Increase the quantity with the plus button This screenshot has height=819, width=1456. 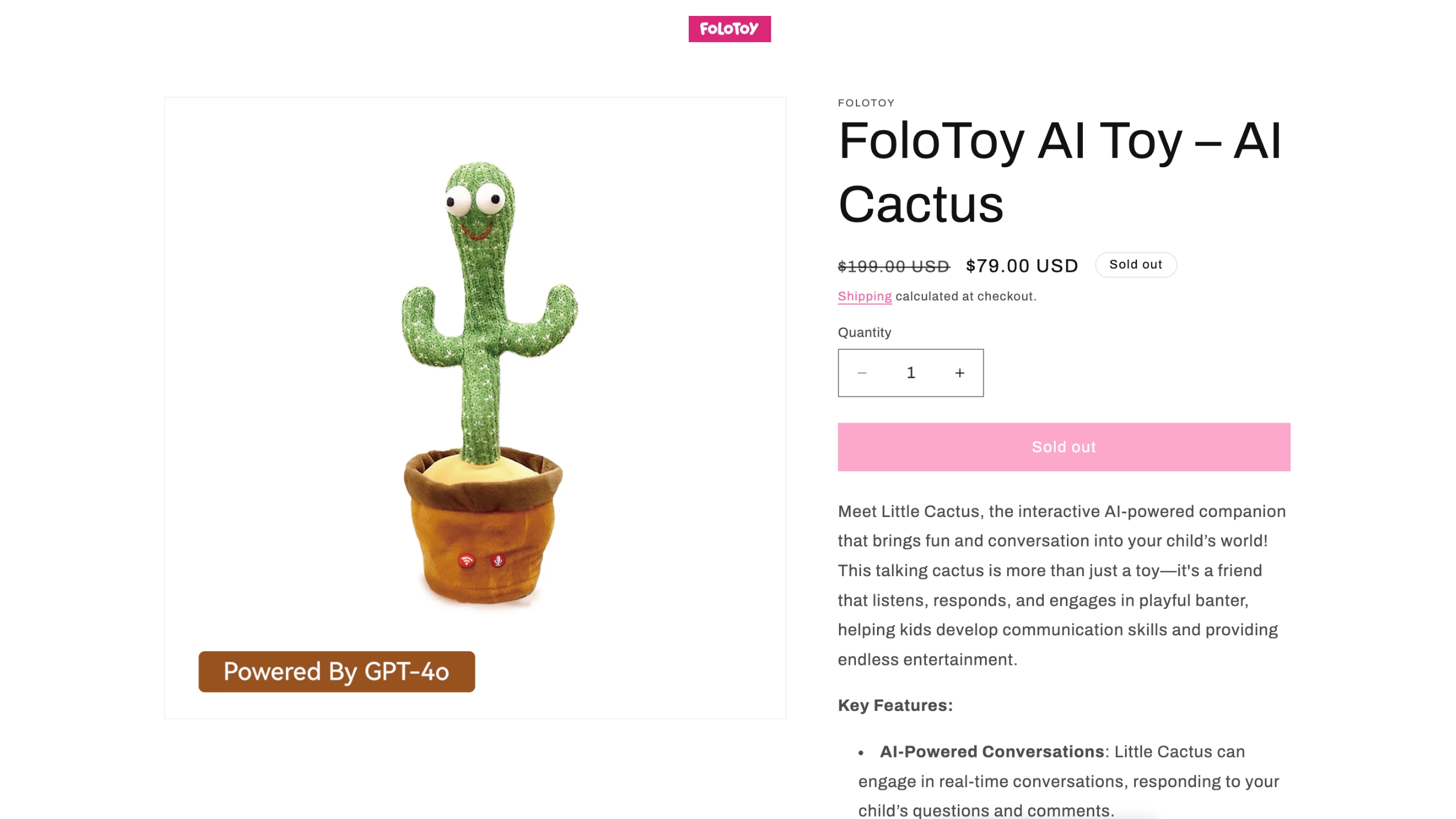point(959,373)
